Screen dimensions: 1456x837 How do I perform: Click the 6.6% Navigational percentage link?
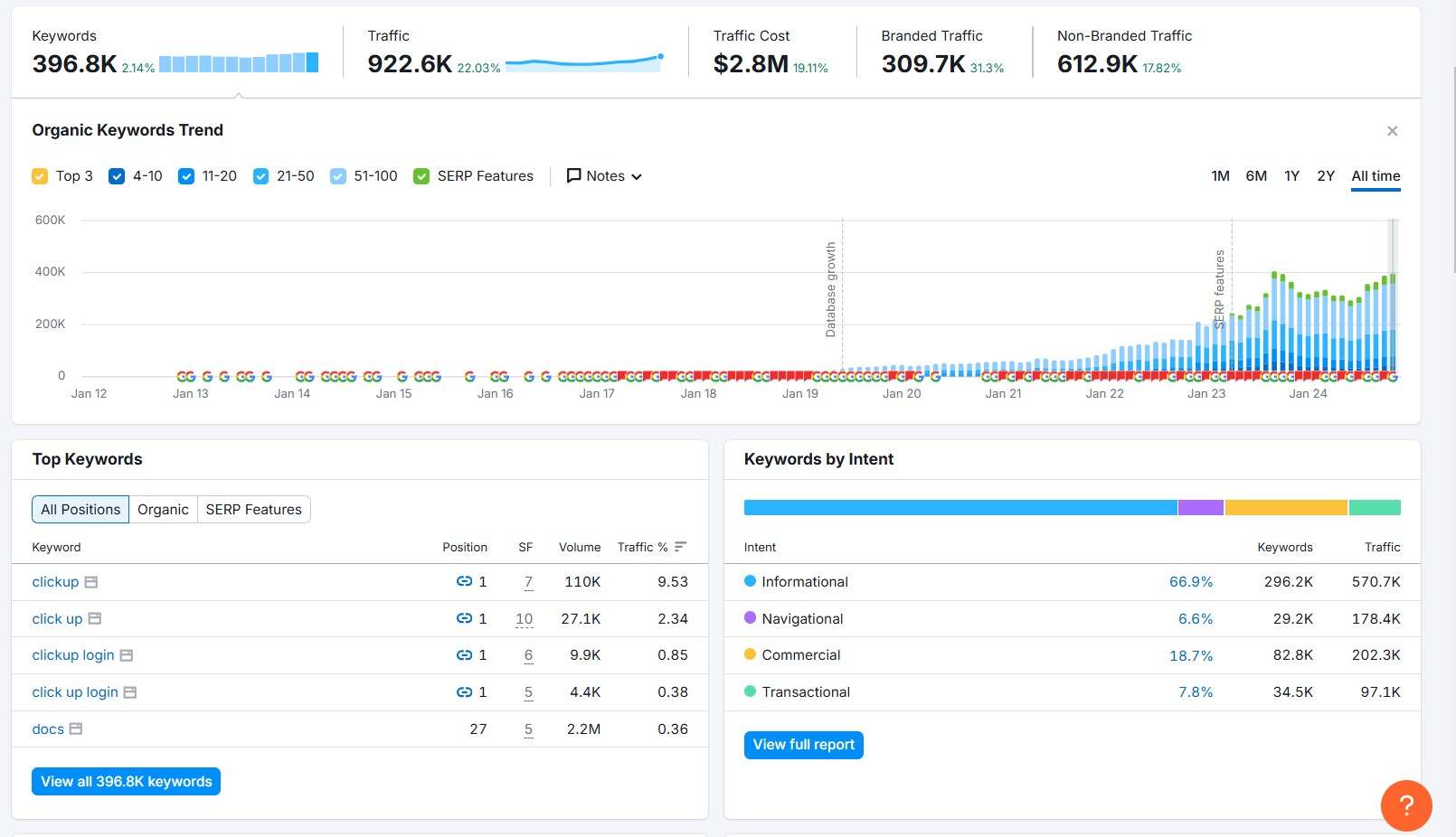coord(1196,619)
